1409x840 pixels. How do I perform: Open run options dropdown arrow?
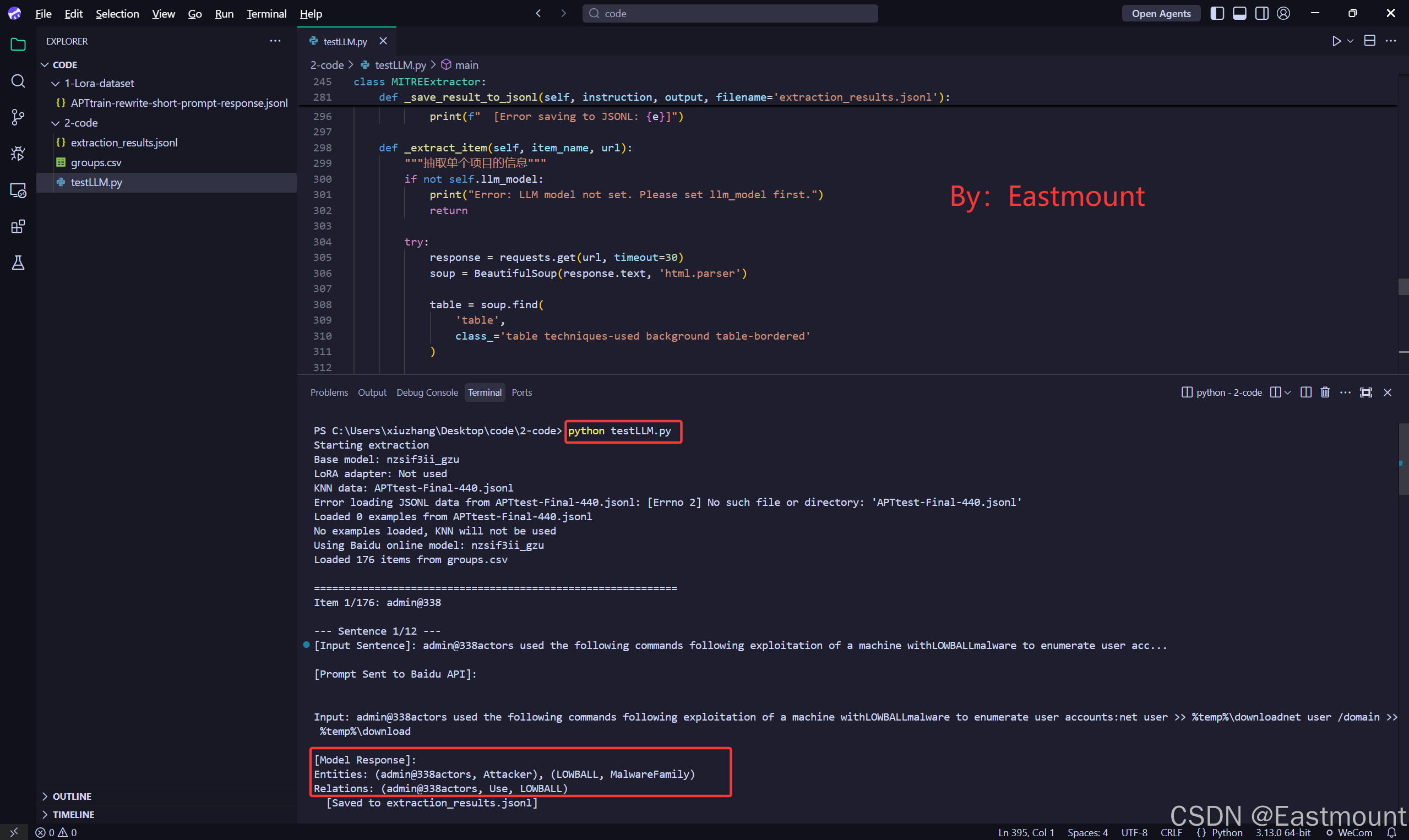(1350, 41)
